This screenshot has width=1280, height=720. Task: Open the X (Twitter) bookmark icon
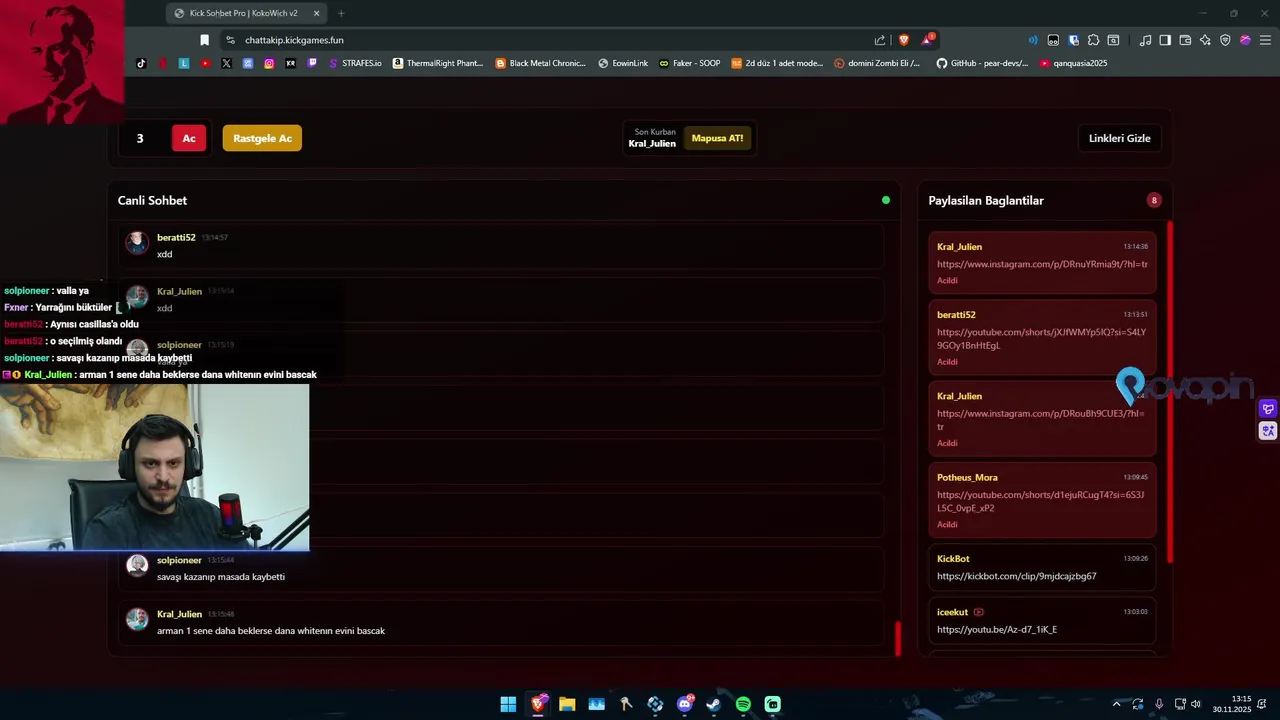pyautogui.click(x=226, y=63)
